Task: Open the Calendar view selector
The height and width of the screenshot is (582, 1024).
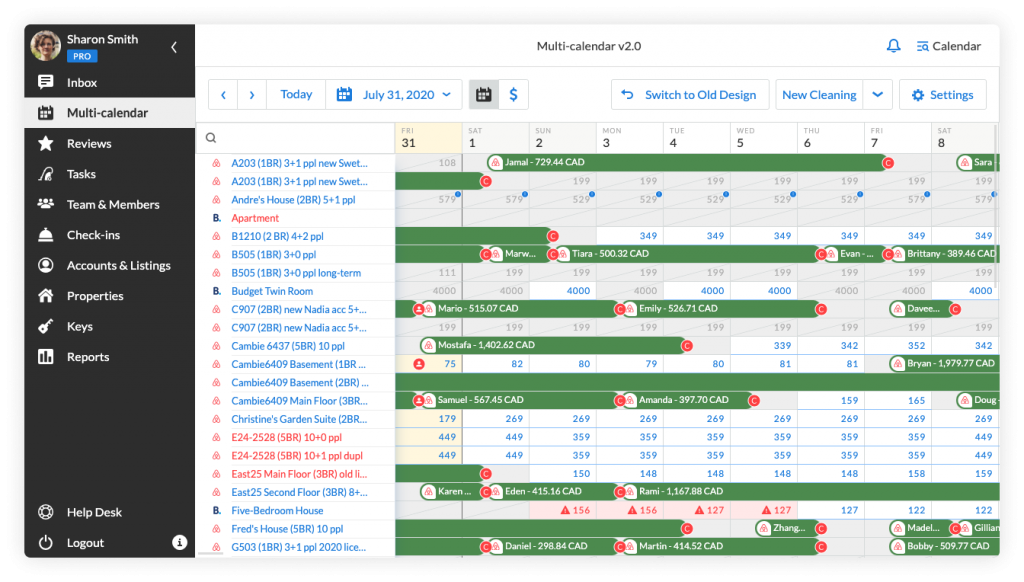Action: click(x=948, y=45)
